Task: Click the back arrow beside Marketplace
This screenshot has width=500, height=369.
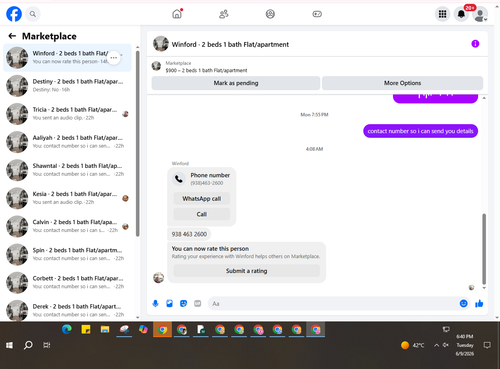Action: [x=12, y=36]
